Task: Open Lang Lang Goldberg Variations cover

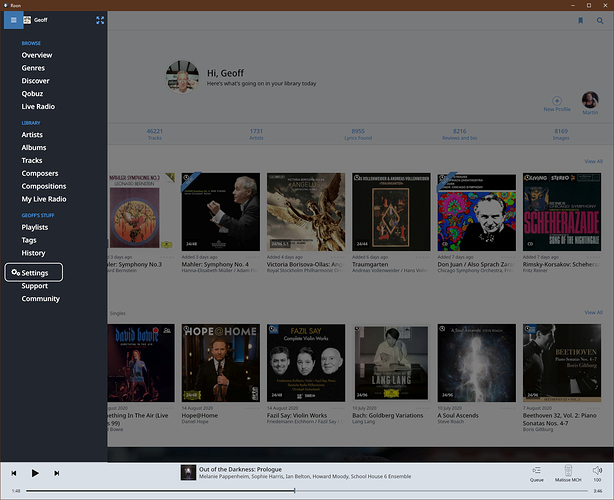Action: coord(391,363)
